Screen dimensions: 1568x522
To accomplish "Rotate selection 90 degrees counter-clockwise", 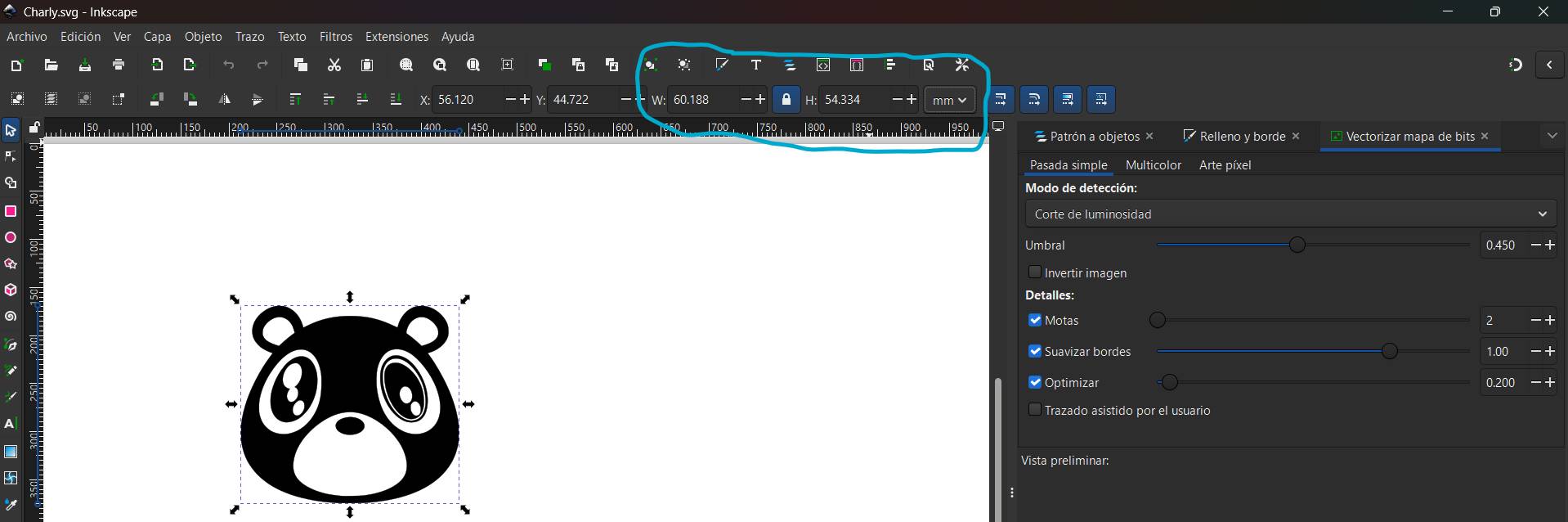I will (155, 100).
